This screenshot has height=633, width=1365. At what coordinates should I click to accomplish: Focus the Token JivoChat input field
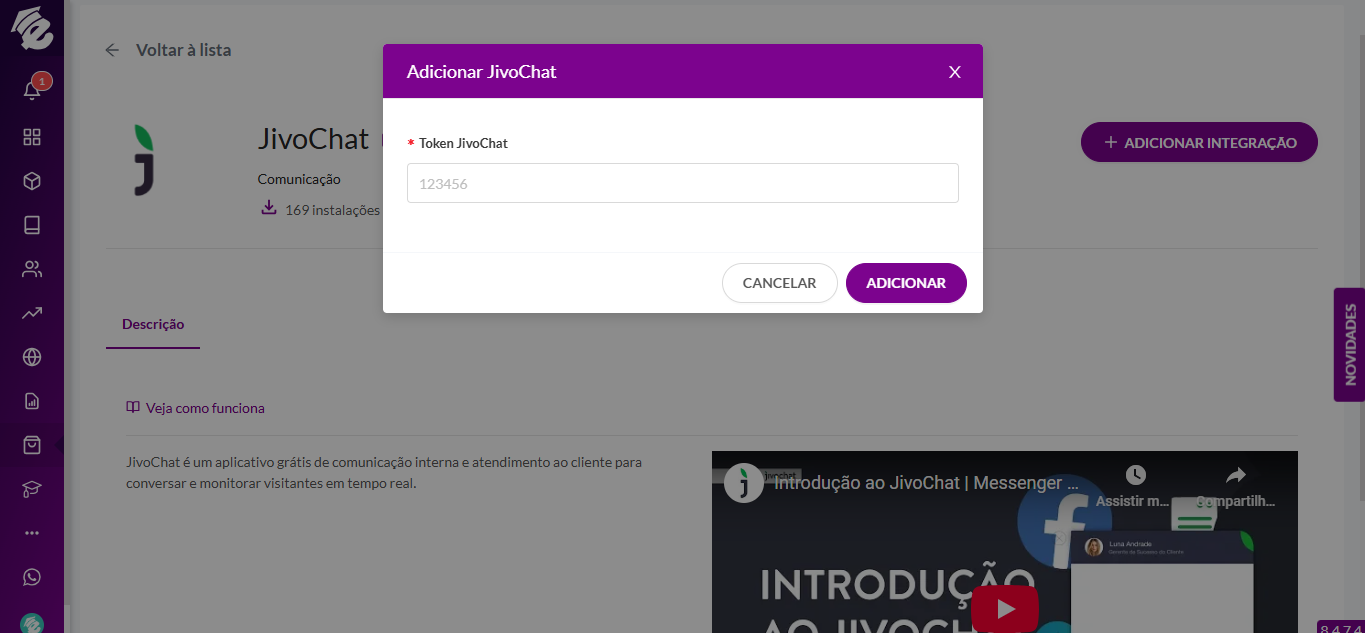pos(683,183)
